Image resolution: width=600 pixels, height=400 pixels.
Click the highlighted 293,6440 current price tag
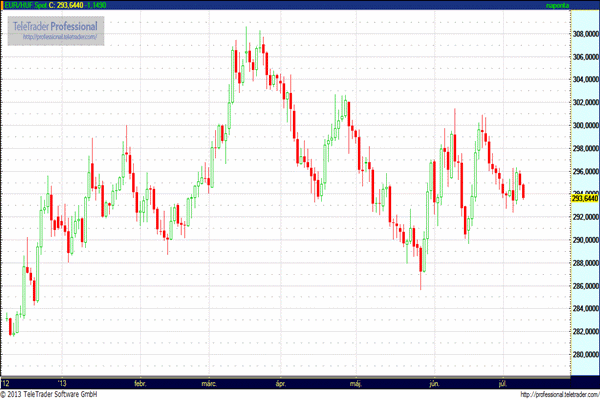584,199
